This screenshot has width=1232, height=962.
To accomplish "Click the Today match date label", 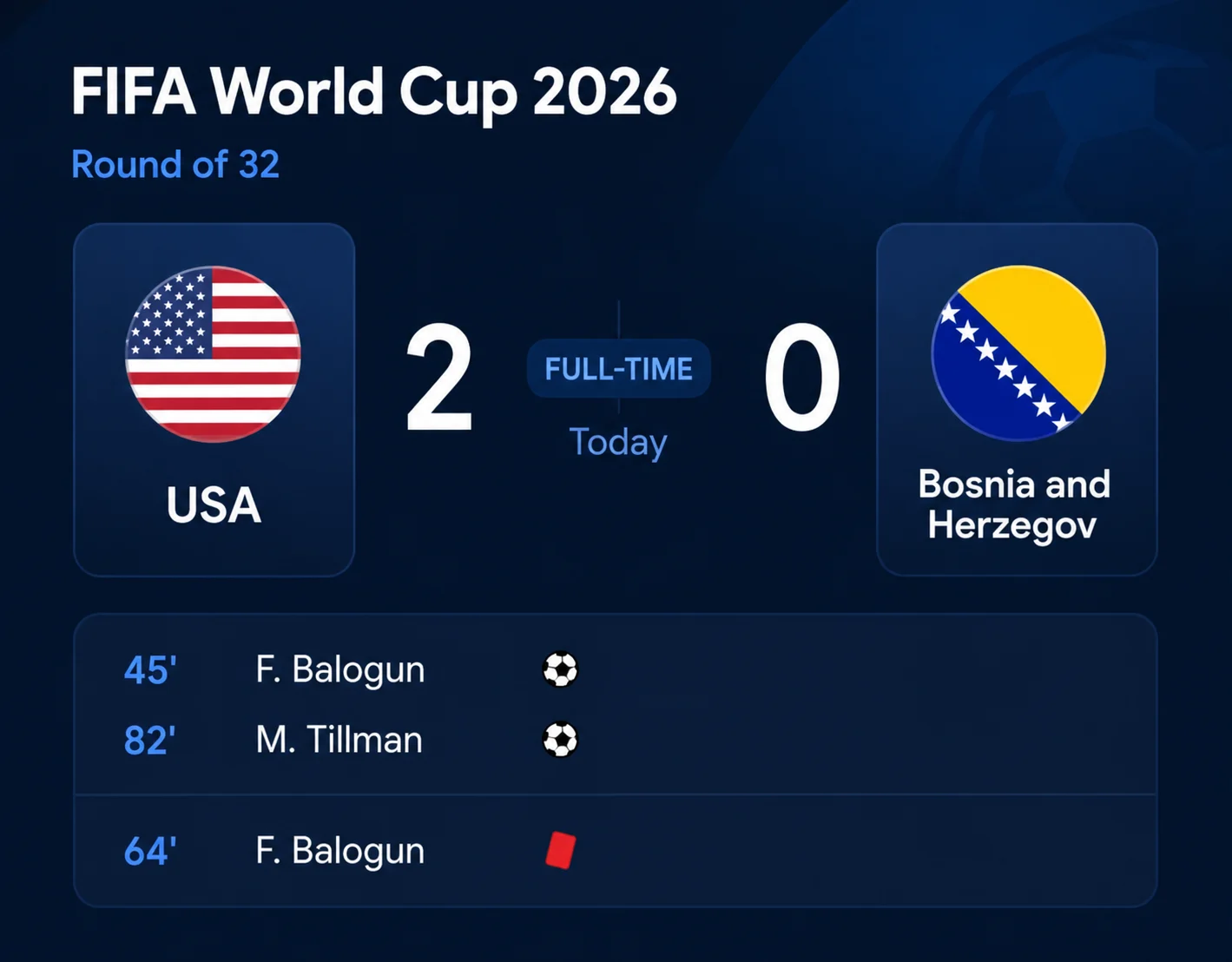I will tap(618, 443).
